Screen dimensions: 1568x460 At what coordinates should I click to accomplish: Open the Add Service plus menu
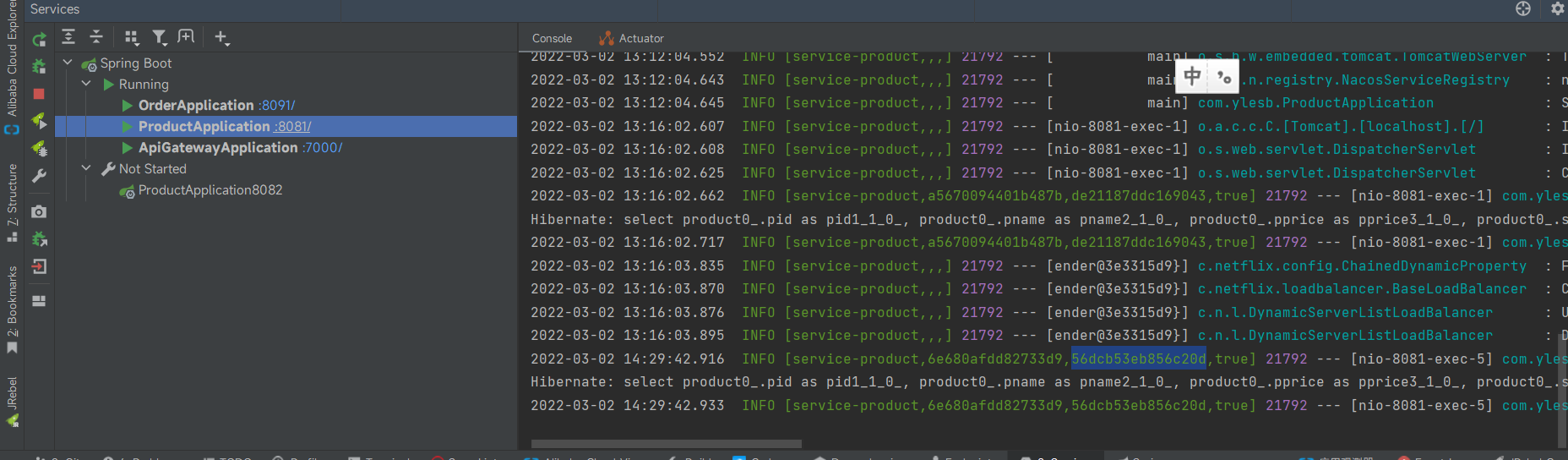[x=221, y=37]
